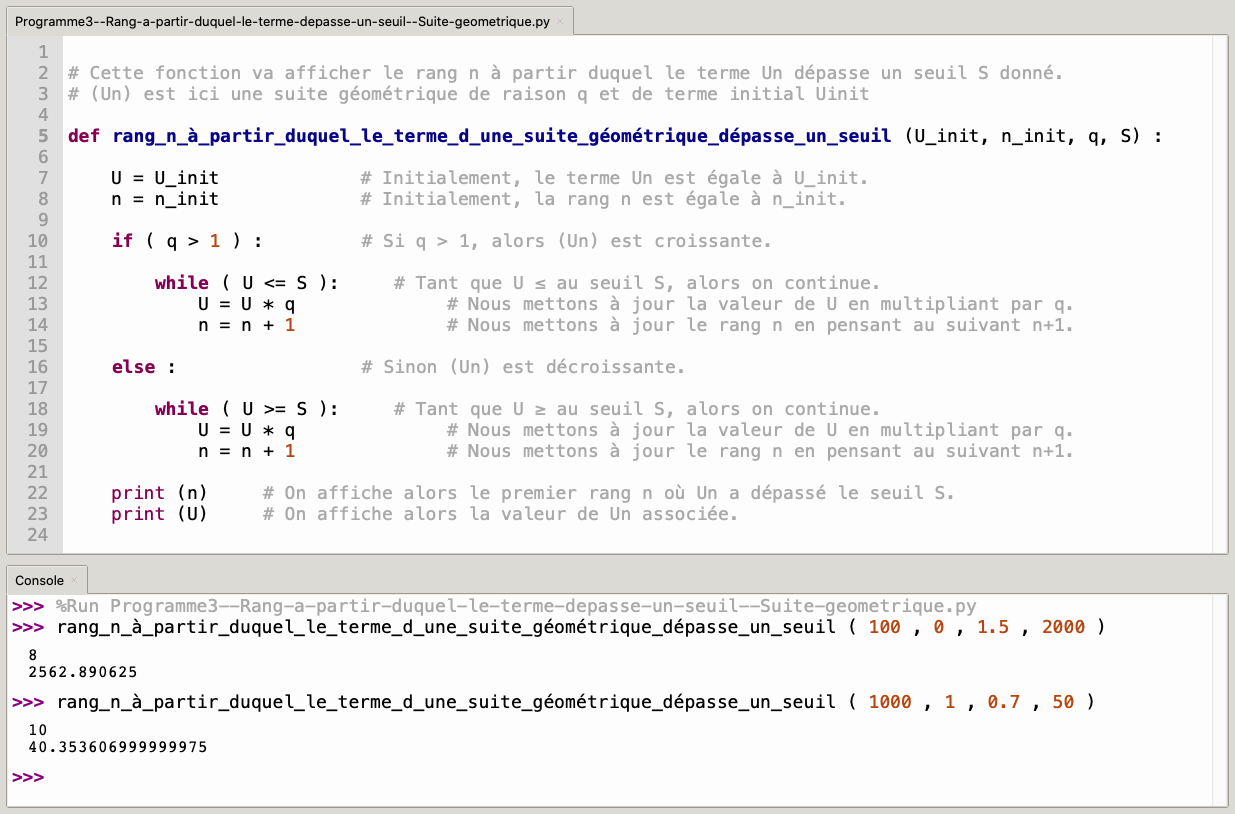Click console output 40.353606999999975
1235x814 pixels.
tap(118, 747)
